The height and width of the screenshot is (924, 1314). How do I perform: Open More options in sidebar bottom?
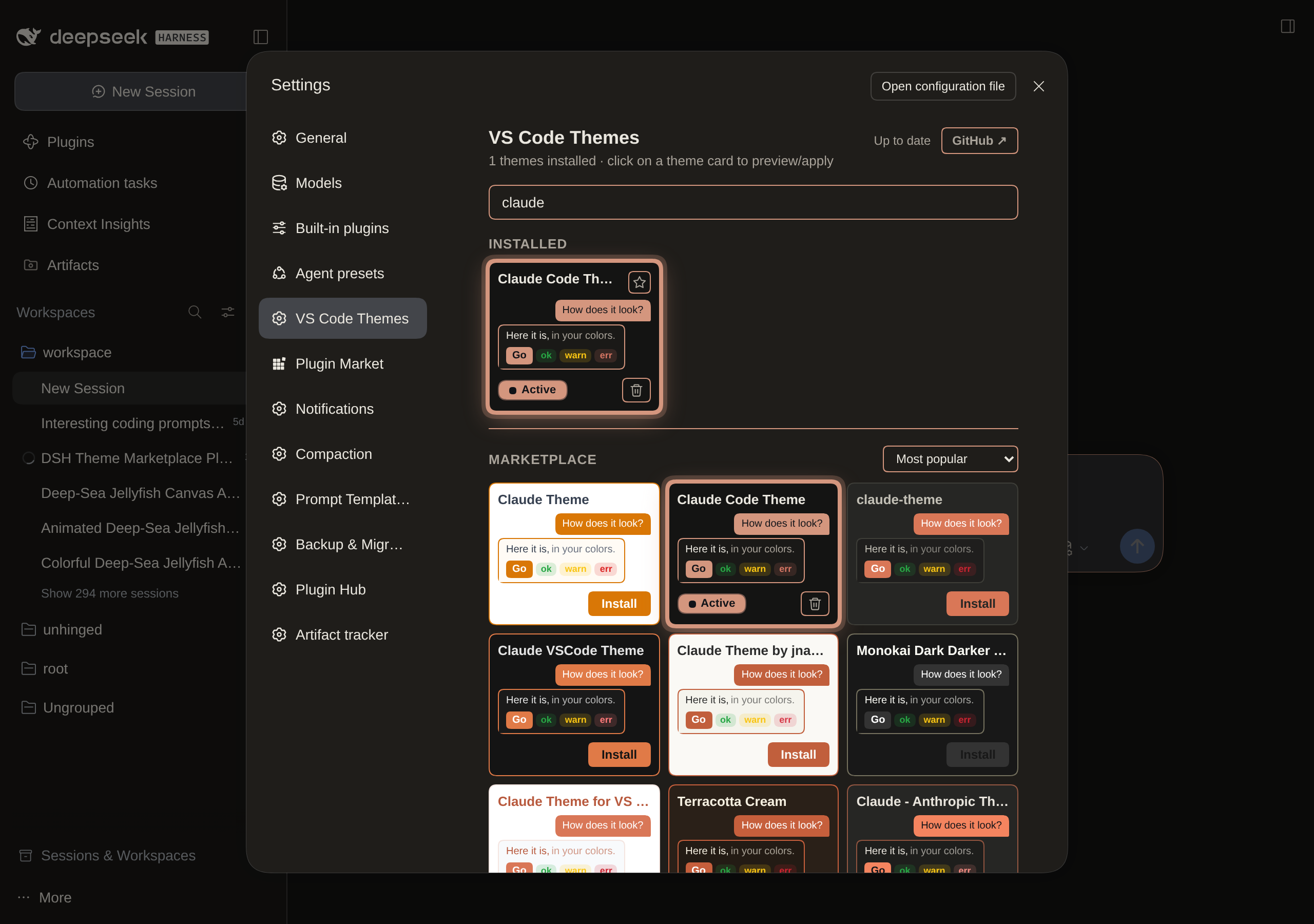coord(45,897)
